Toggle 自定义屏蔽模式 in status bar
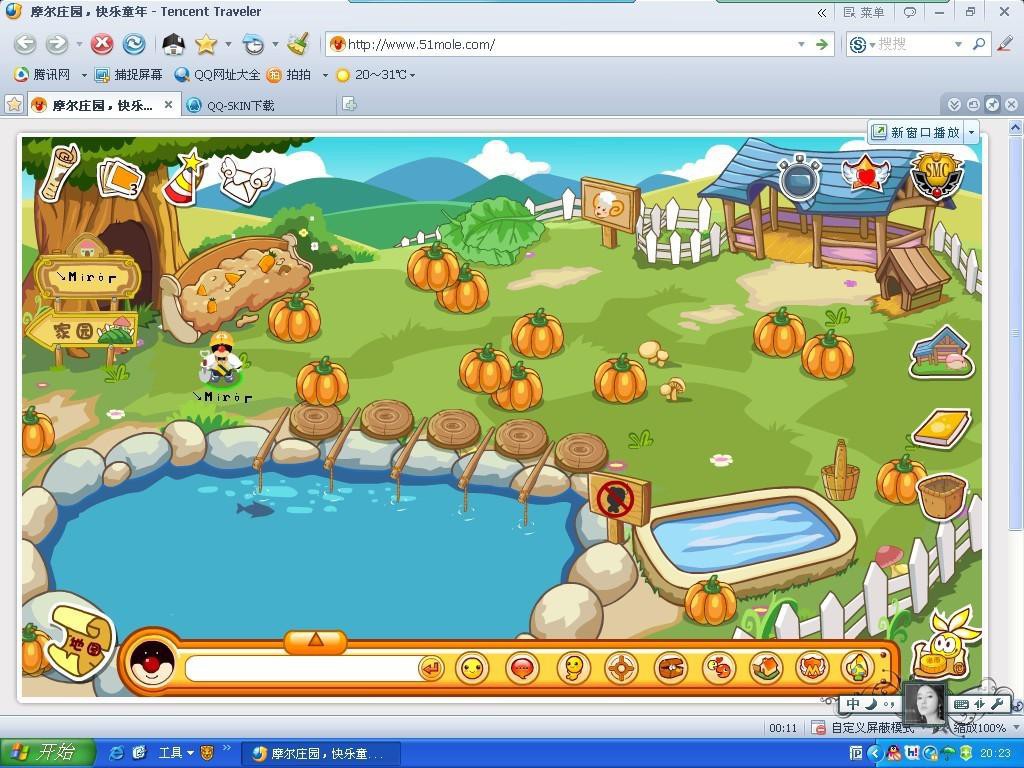This screenshot has width=1024, height=768. [864, 728]
